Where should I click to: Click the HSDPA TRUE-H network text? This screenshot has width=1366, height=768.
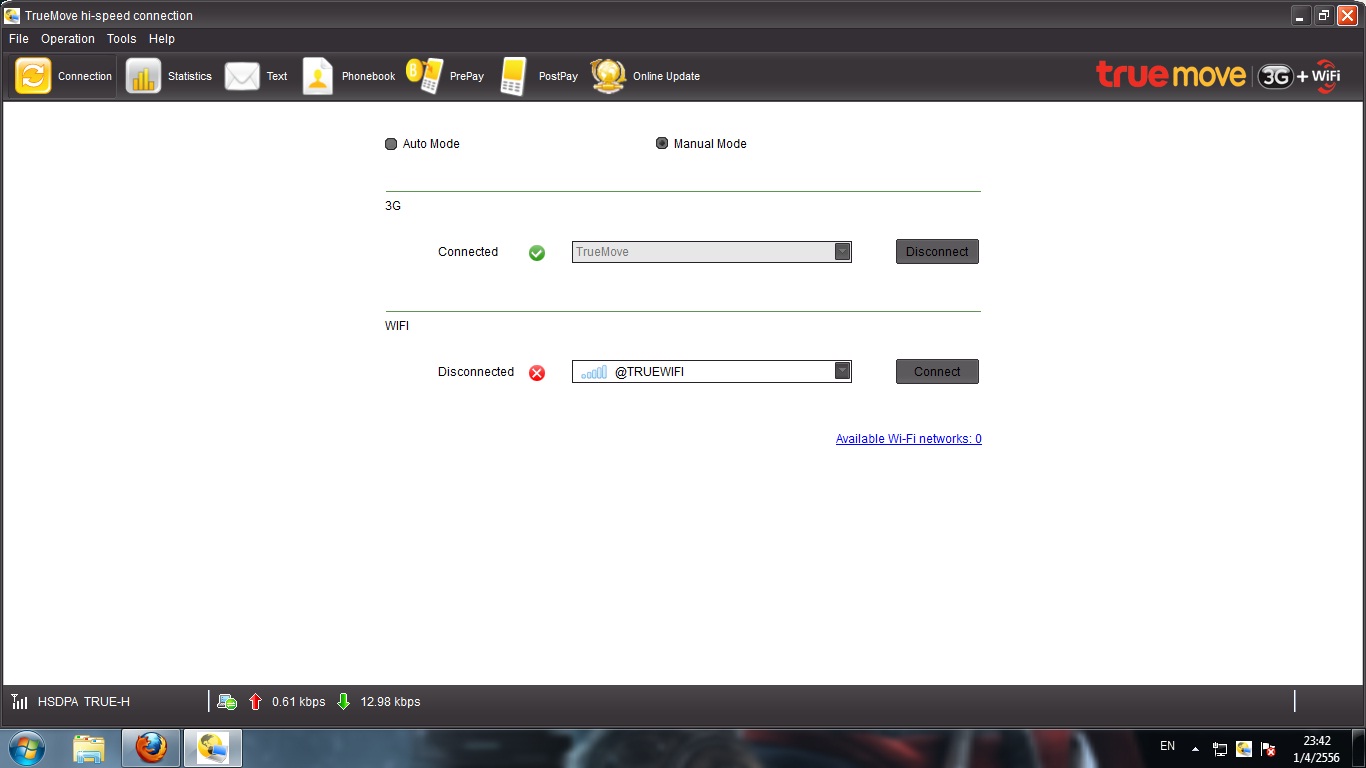[x=84, y=702]
